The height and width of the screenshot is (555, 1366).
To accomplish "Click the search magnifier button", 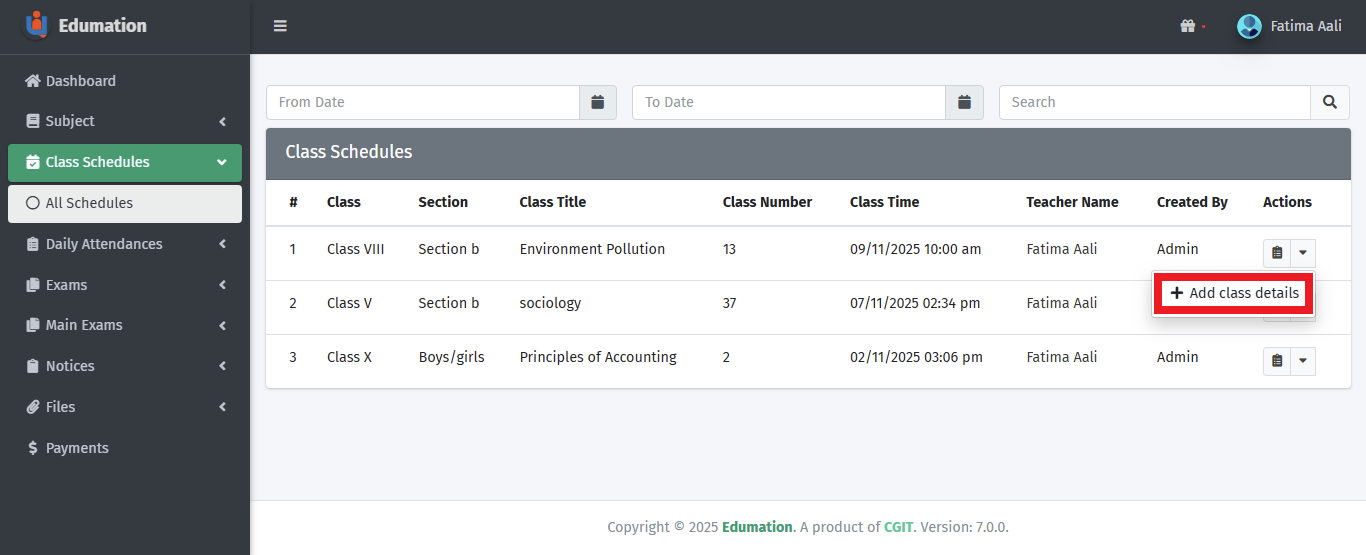I will click(x=1329, y=102).
